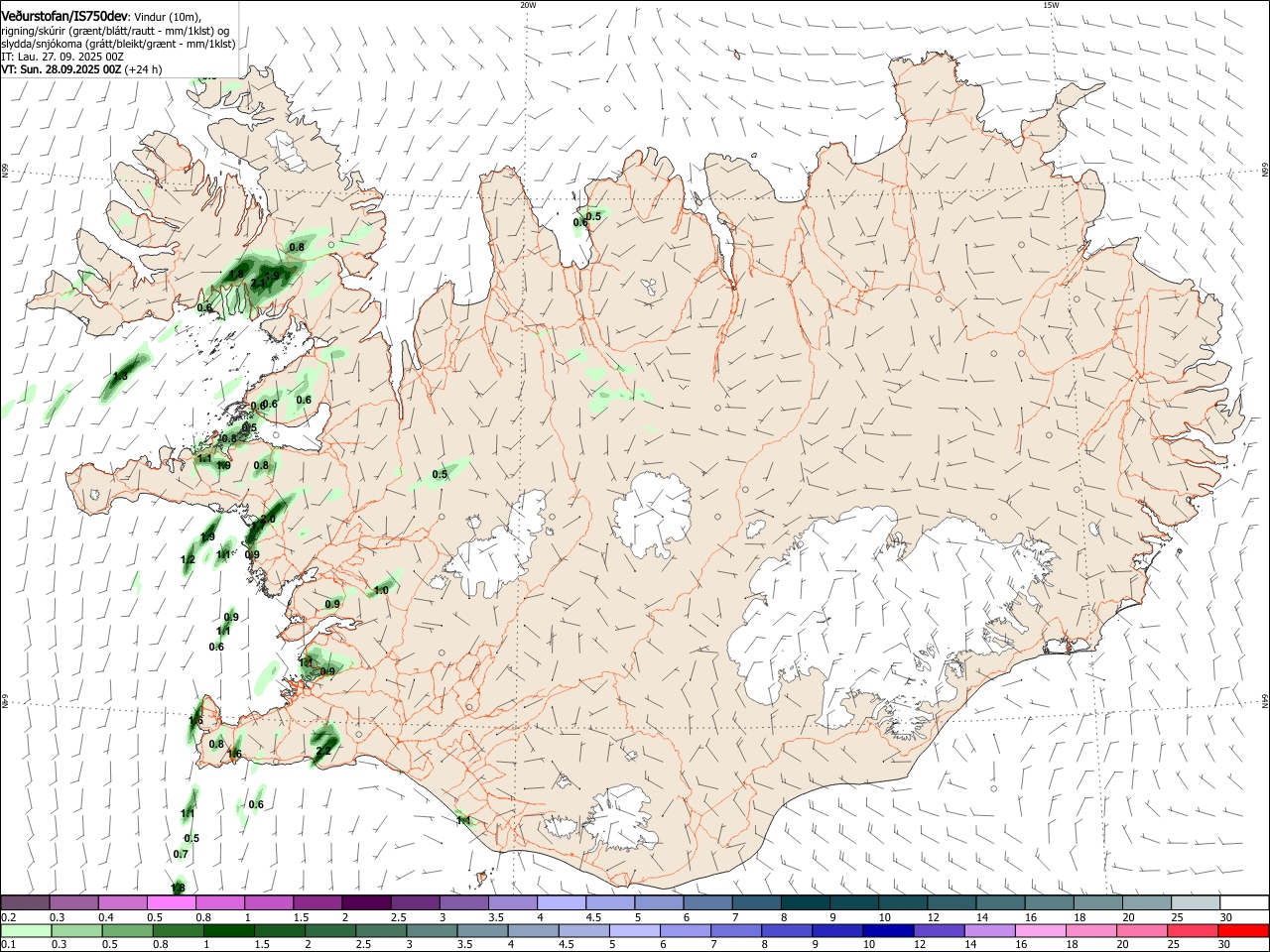This screenshot has height=952, width=1270.
Task: Pick lower legend royal blue swatch at 8
Action: 786,930
